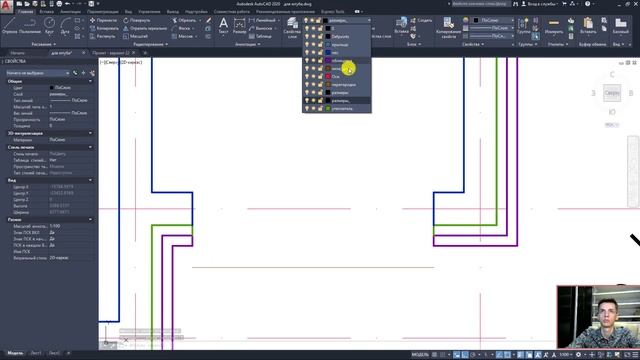Open the Параметризация ribbon tab
This screenshot has width=640, height=360.
pyautogui.click(x=102, y=12)
